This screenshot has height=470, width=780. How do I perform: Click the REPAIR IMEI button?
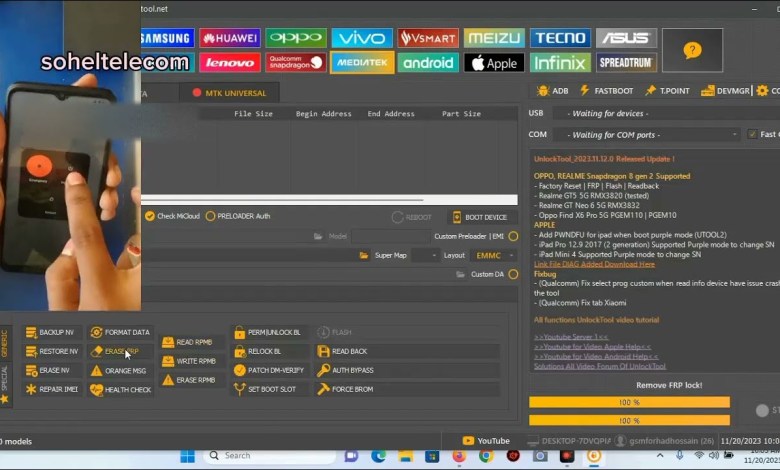click(x=52, y=389)
